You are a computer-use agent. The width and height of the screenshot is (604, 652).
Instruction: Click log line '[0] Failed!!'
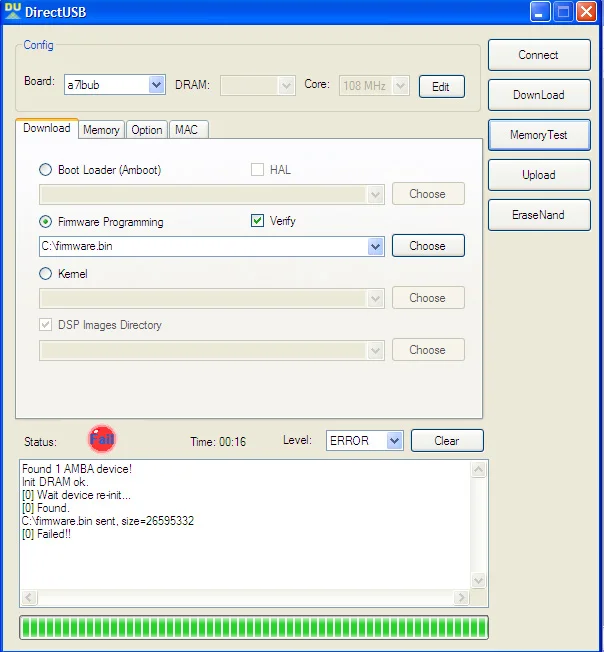[46, 534]
